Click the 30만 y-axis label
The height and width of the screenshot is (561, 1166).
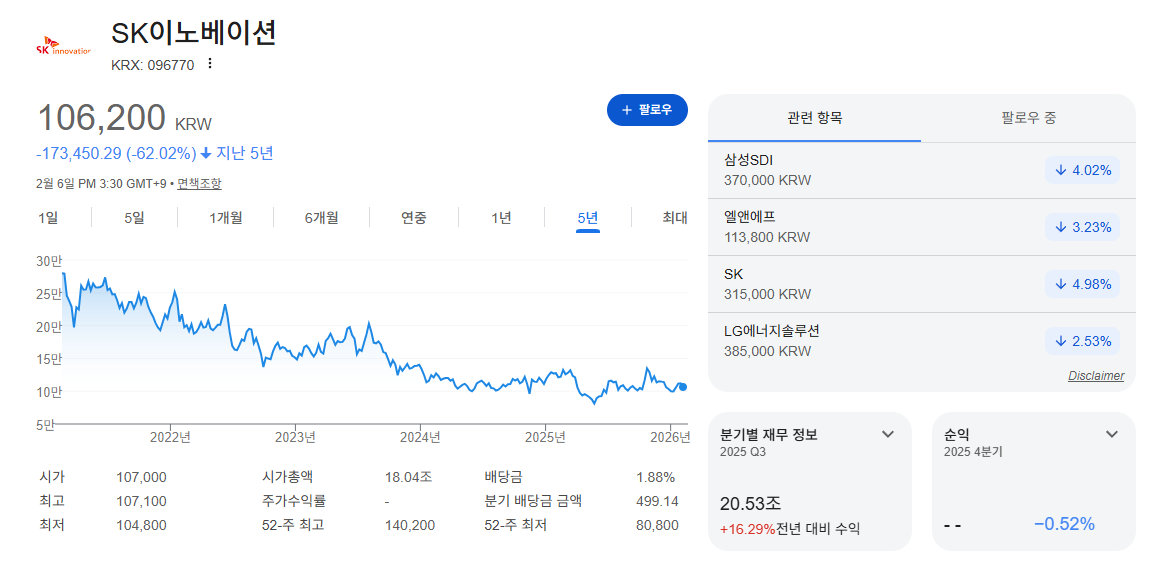click(x=48, y=261)
